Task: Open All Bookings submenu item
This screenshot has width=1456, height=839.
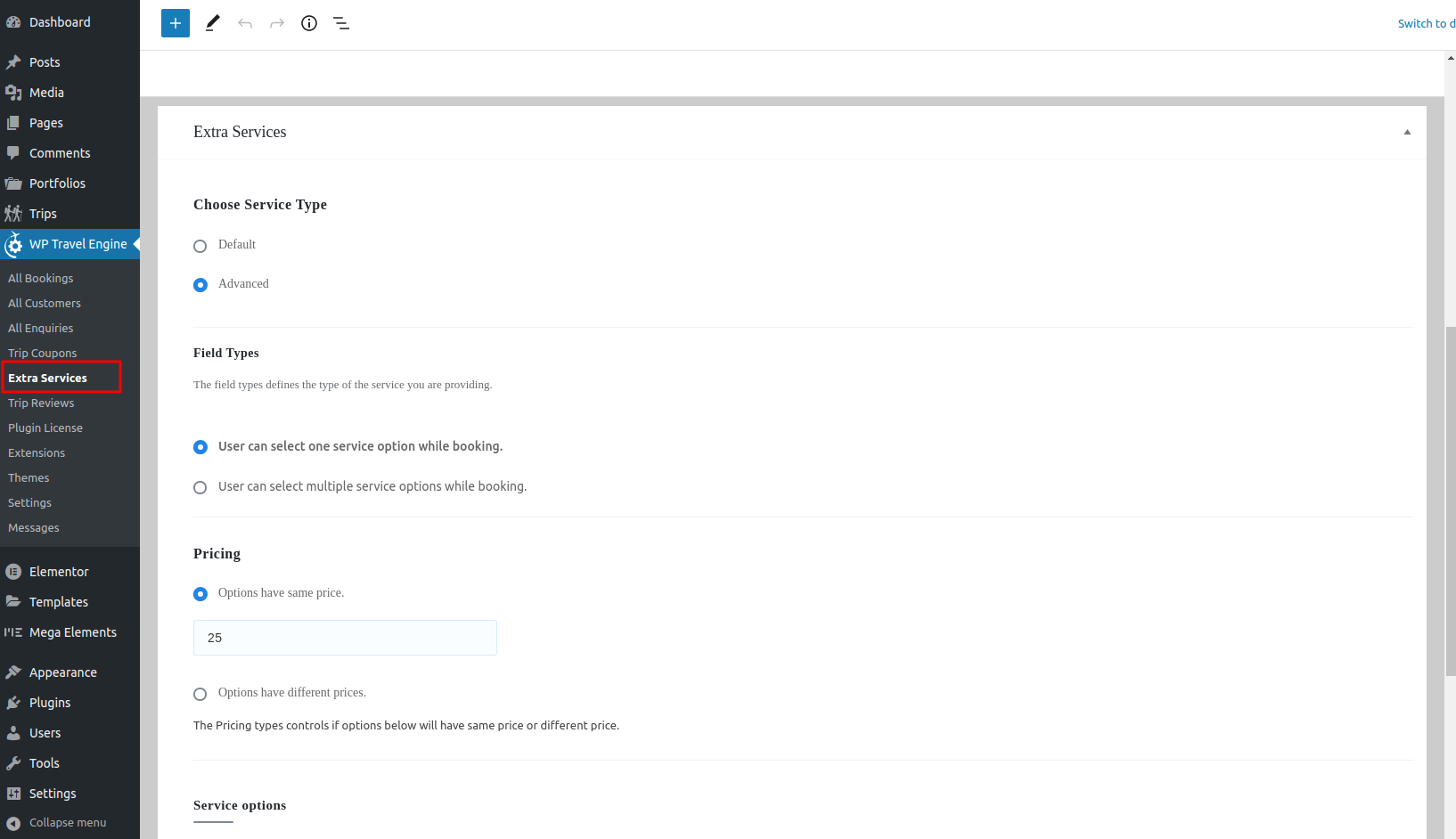Action: click(41, 279)
